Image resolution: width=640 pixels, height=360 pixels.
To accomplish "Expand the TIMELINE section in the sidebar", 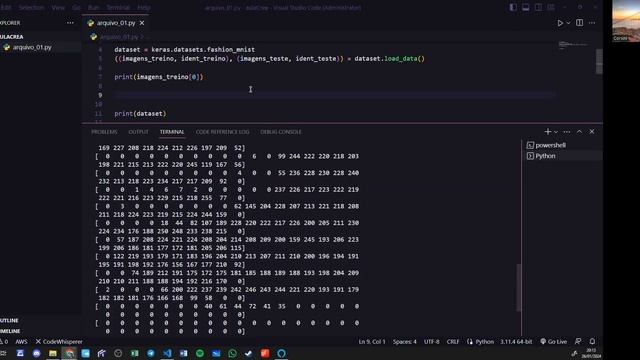I will [x=10, y=331].
